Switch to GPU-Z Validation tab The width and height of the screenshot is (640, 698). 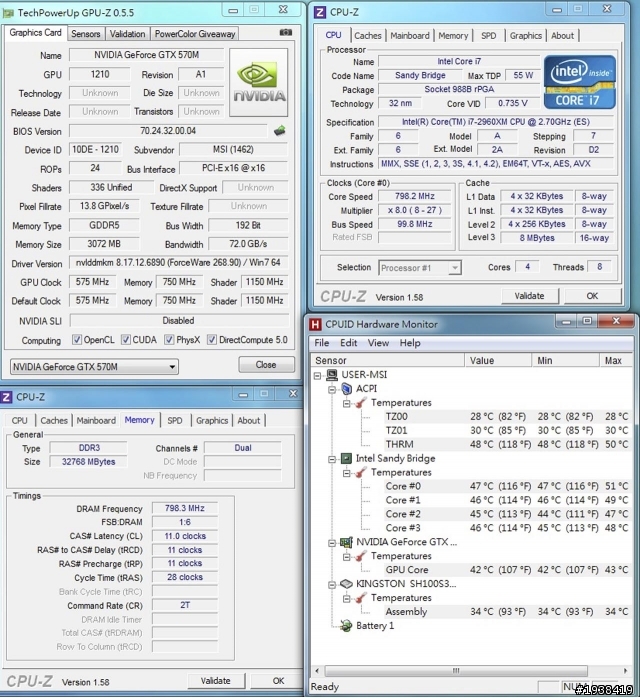(128, 34)
